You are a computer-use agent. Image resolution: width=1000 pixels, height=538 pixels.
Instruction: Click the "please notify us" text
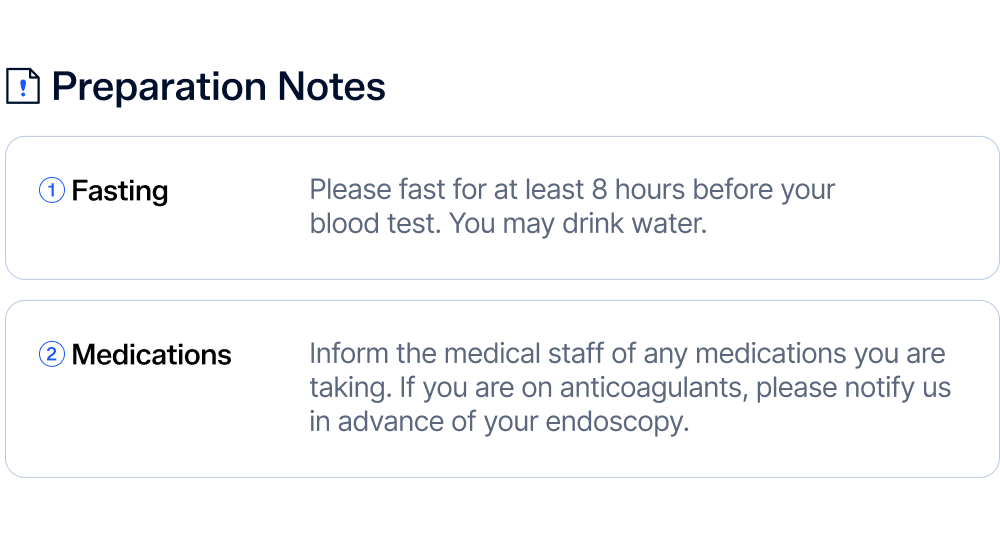click(853, 388)
